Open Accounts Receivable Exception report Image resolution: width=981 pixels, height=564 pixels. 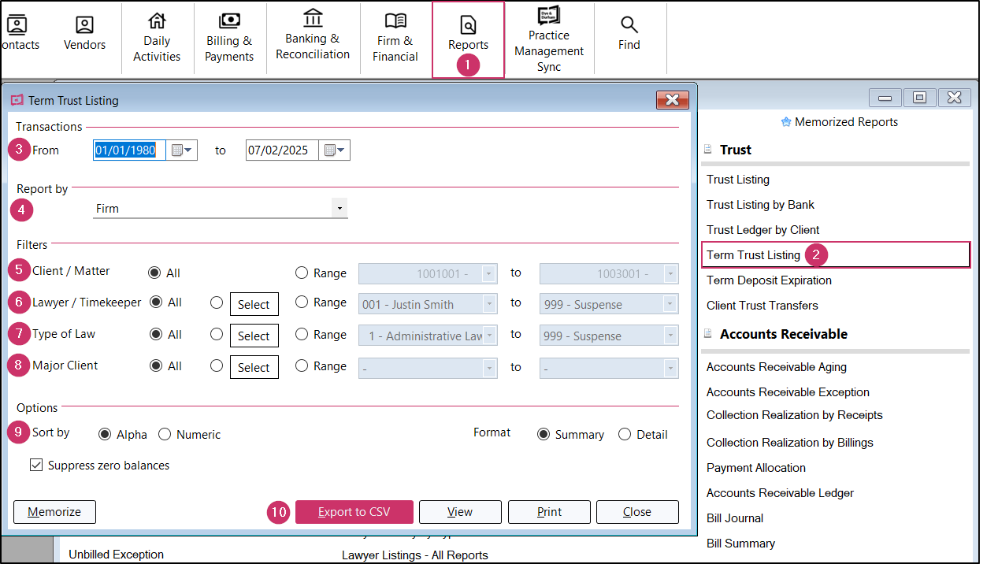[x=788, y=392]
